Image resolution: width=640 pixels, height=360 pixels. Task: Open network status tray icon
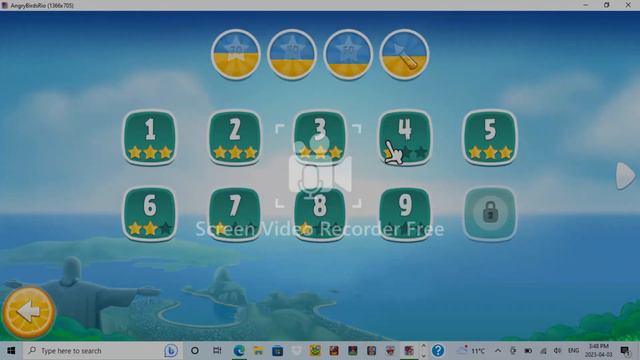tap(543, 351)
